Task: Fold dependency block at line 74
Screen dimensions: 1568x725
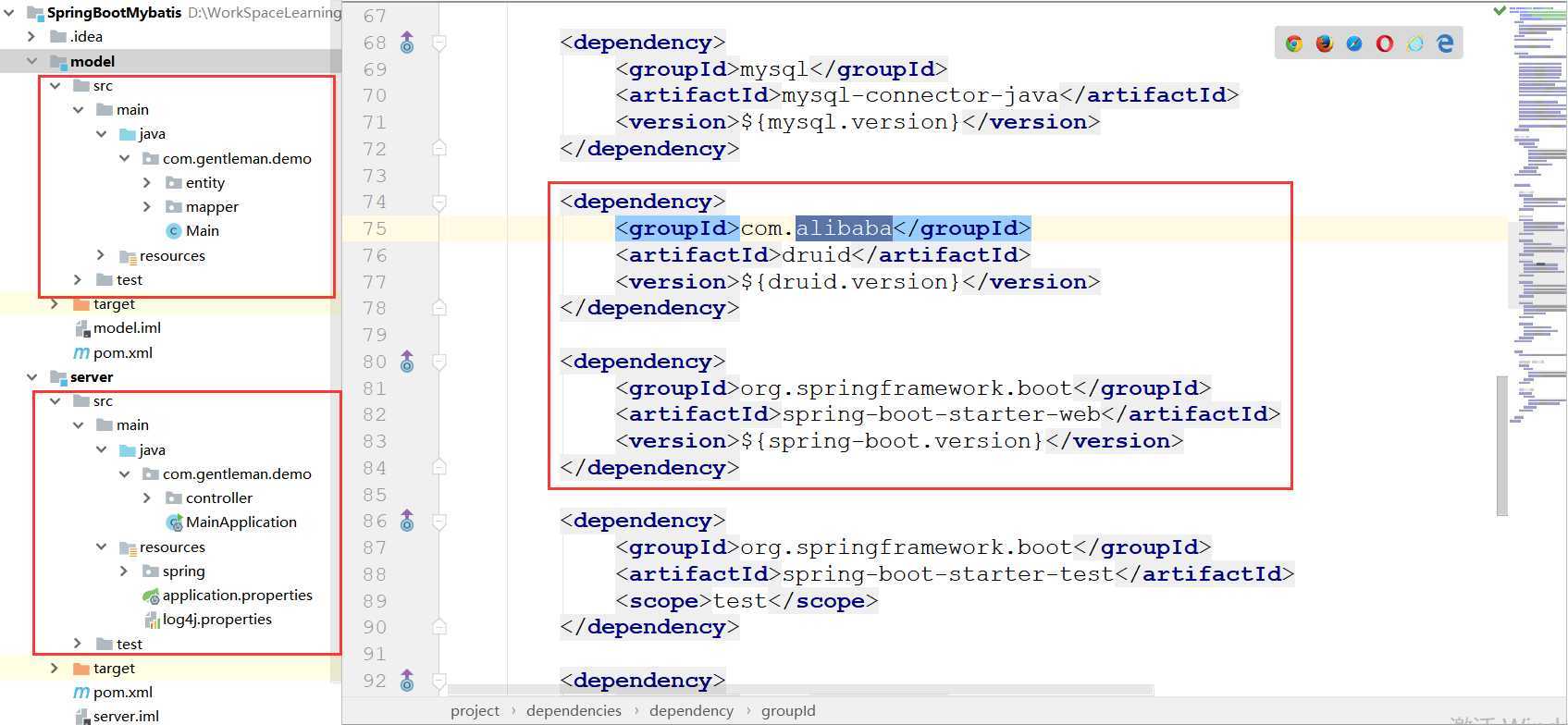Action: [439, 202]
